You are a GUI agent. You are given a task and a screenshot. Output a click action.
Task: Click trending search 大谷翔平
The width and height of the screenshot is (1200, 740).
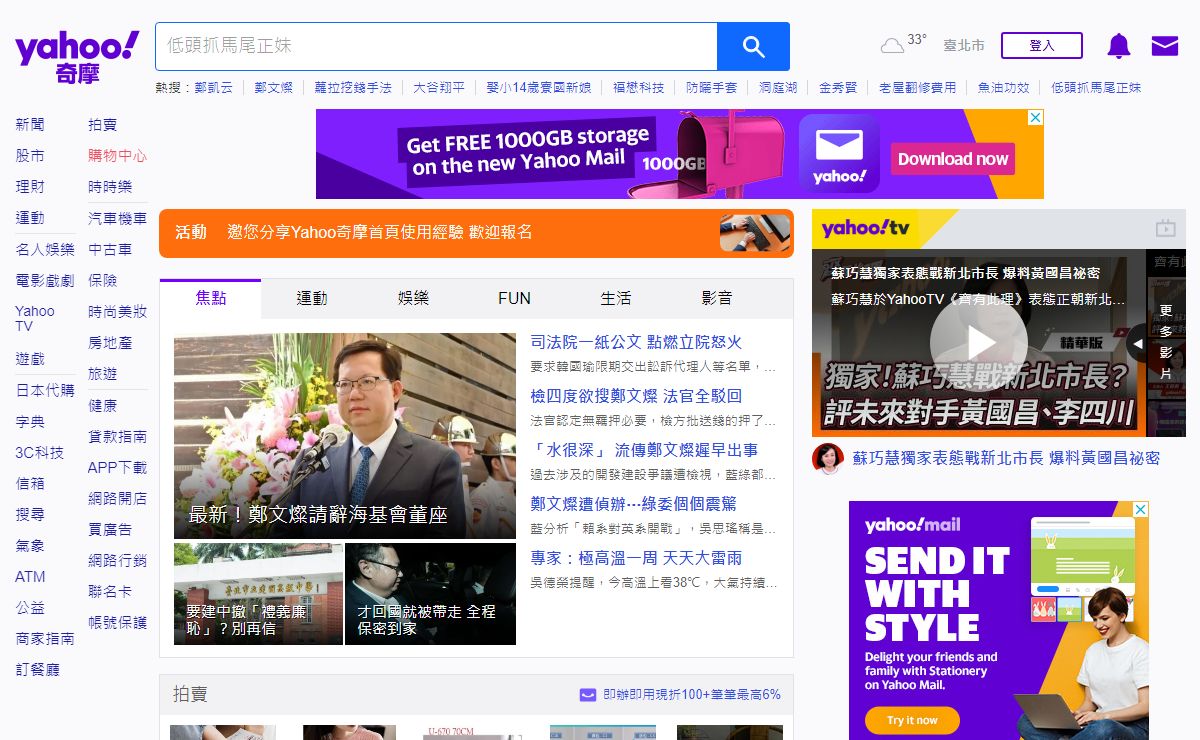click(439, 88)
